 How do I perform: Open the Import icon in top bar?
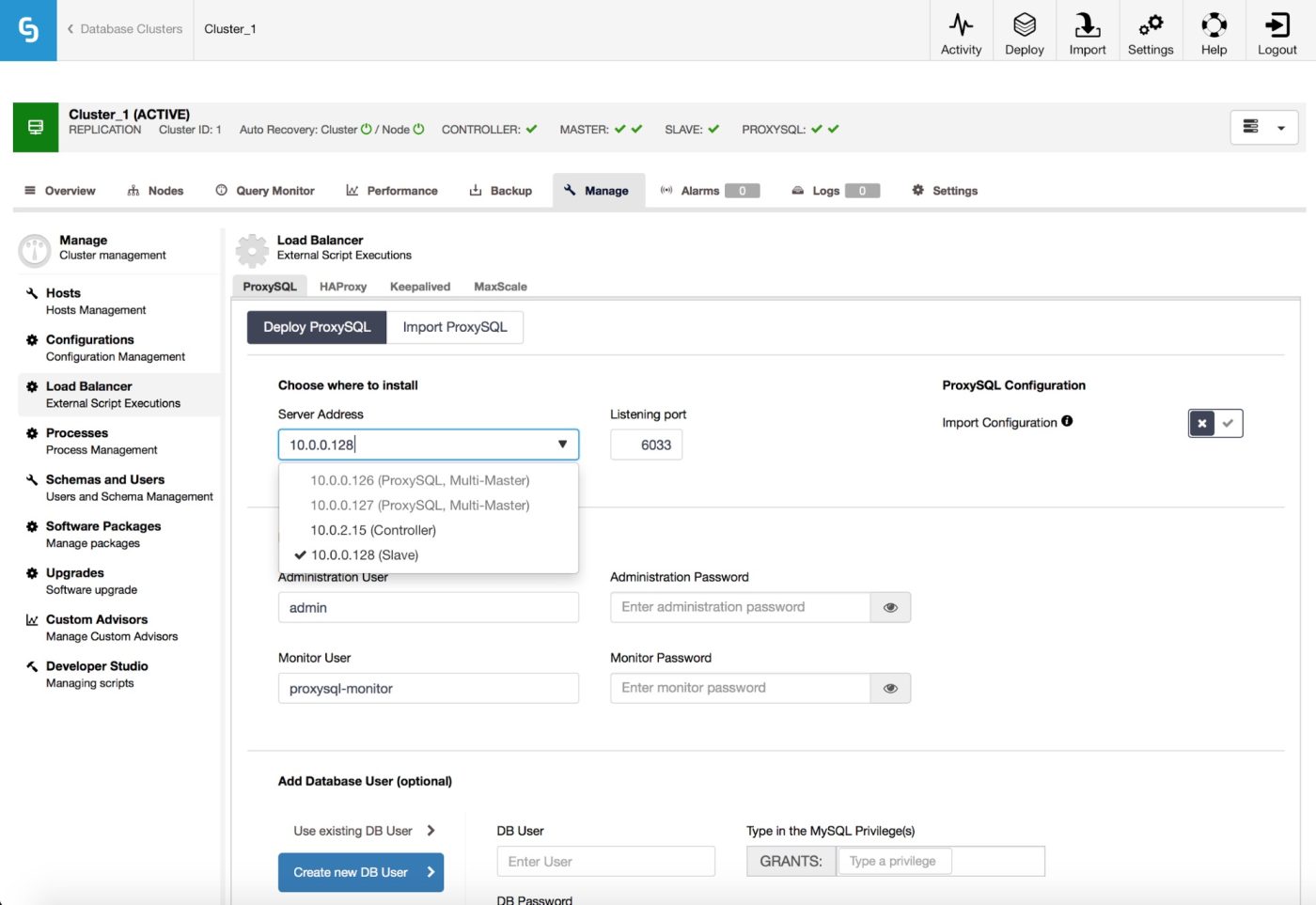1087,25
